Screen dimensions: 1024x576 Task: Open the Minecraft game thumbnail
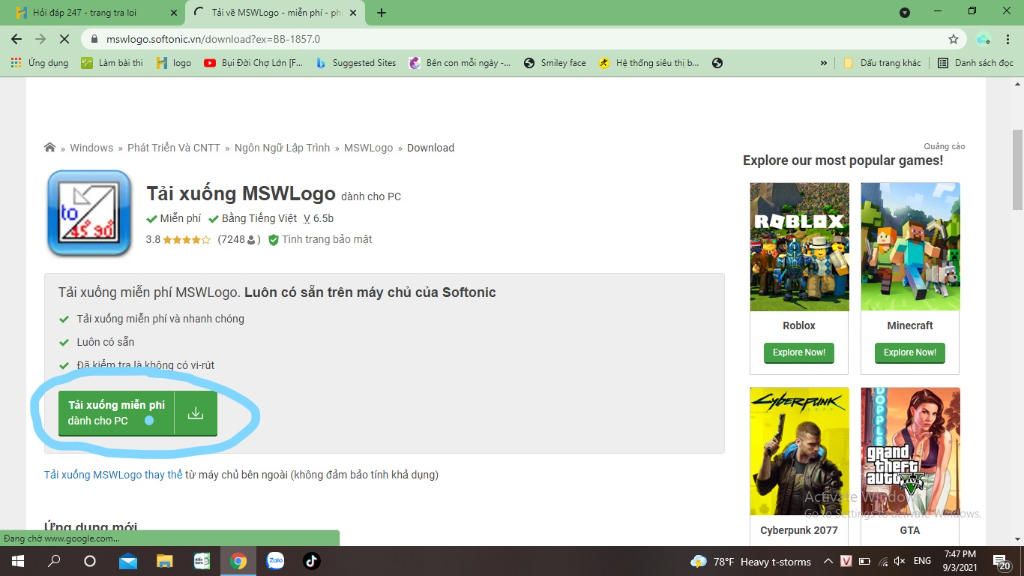pyautogui.click(x=910, y=246)
